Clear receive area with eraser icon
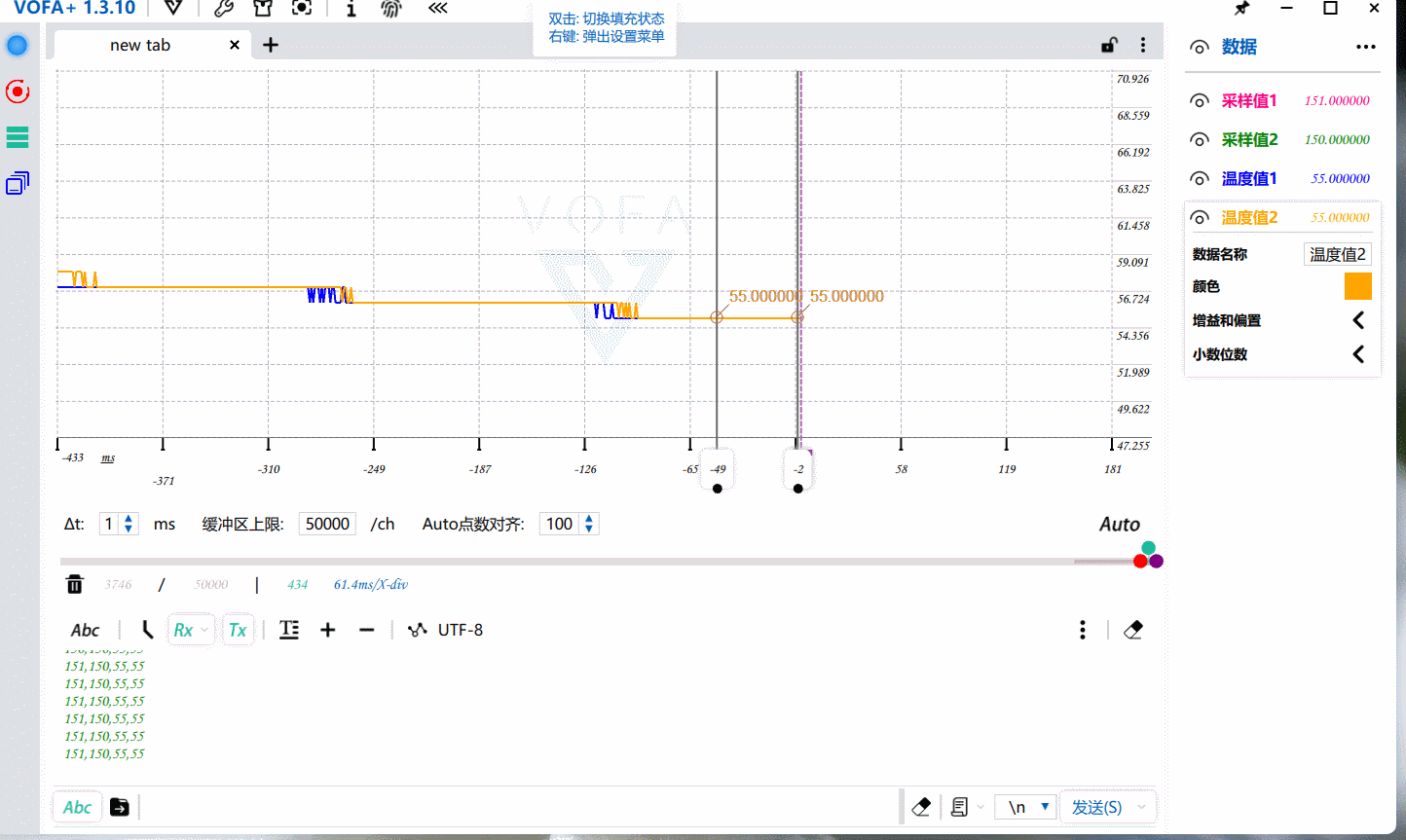This screenshot has width=1406, height=840. pos(1133,630)
